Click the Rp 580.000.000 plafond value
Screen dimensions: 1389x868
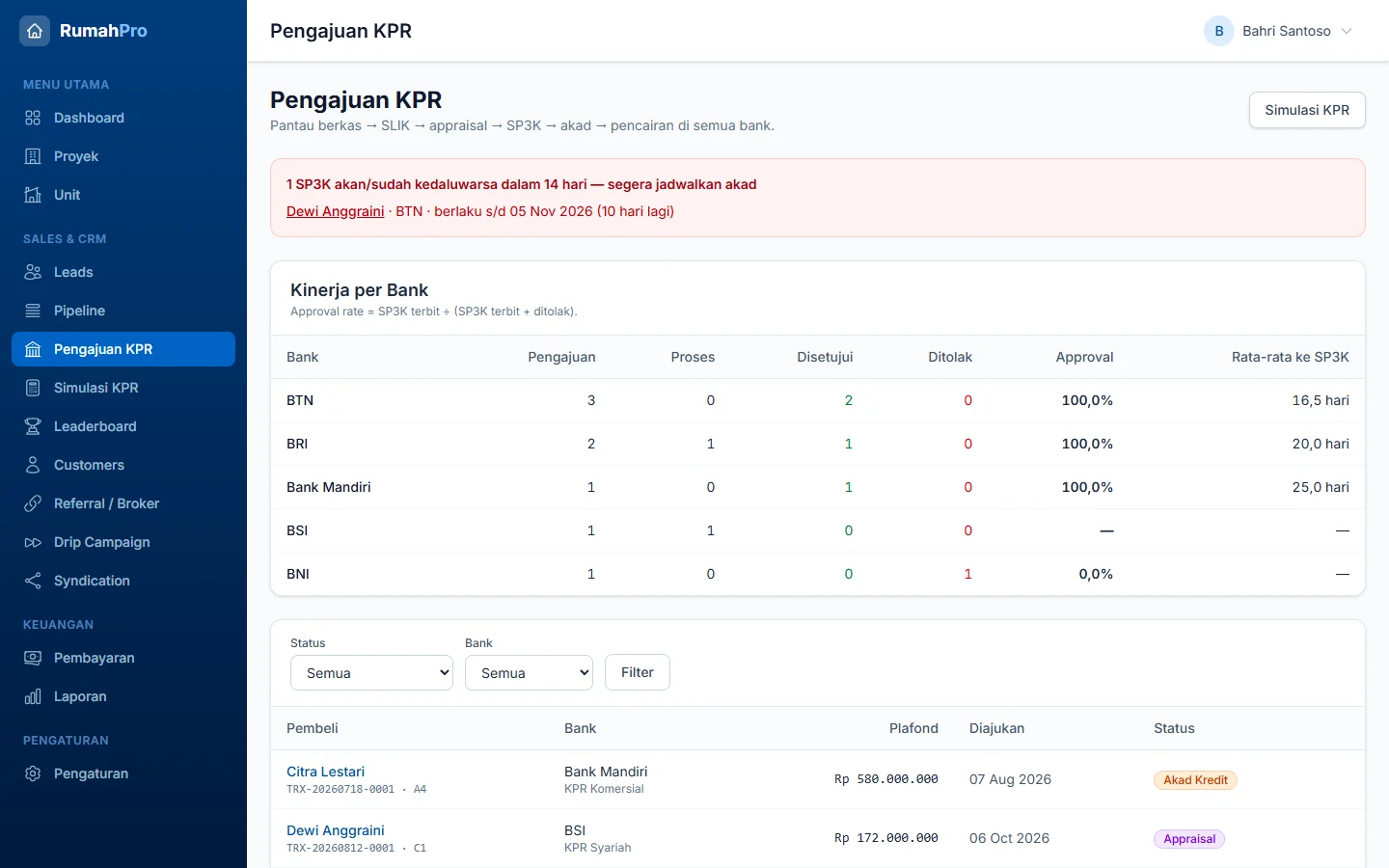pos(886,779)
